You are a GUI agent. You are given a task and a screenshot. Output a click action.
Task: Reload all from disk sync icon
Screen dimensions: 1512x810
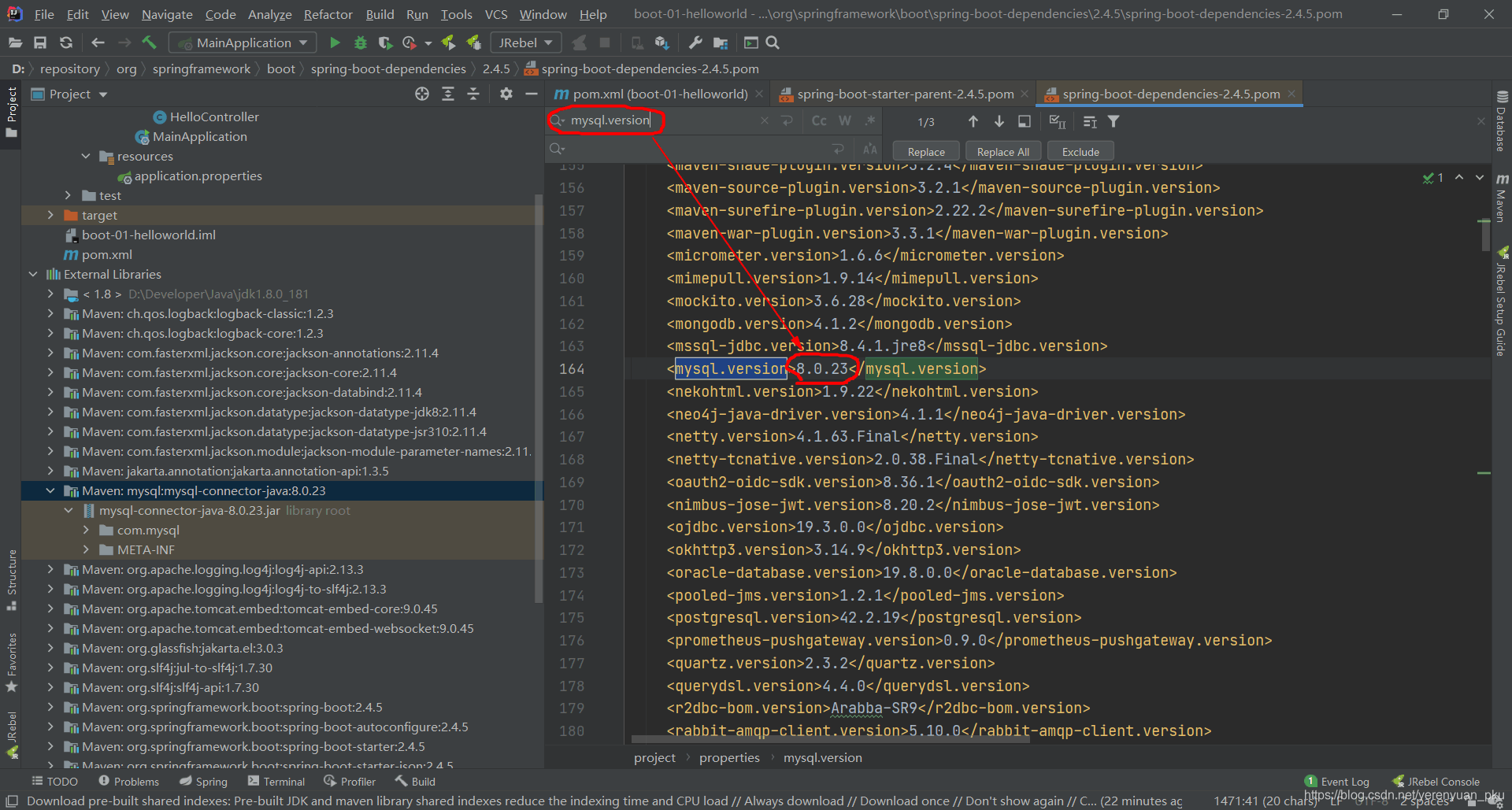[66, 43]
